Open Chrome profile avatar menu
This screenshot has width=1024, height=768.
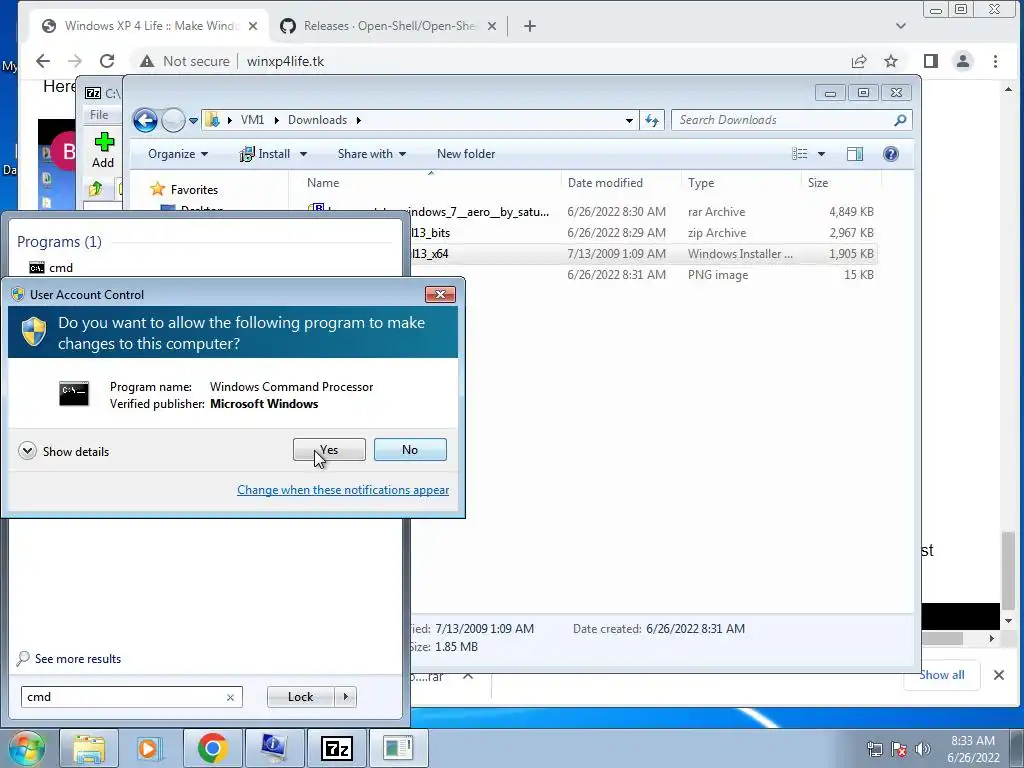[963, 61]
